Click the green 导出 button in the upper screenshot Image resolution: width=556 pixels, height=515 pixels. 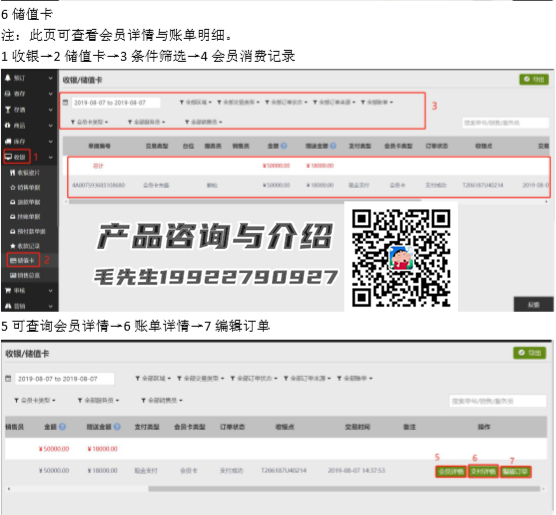point(534,79)
